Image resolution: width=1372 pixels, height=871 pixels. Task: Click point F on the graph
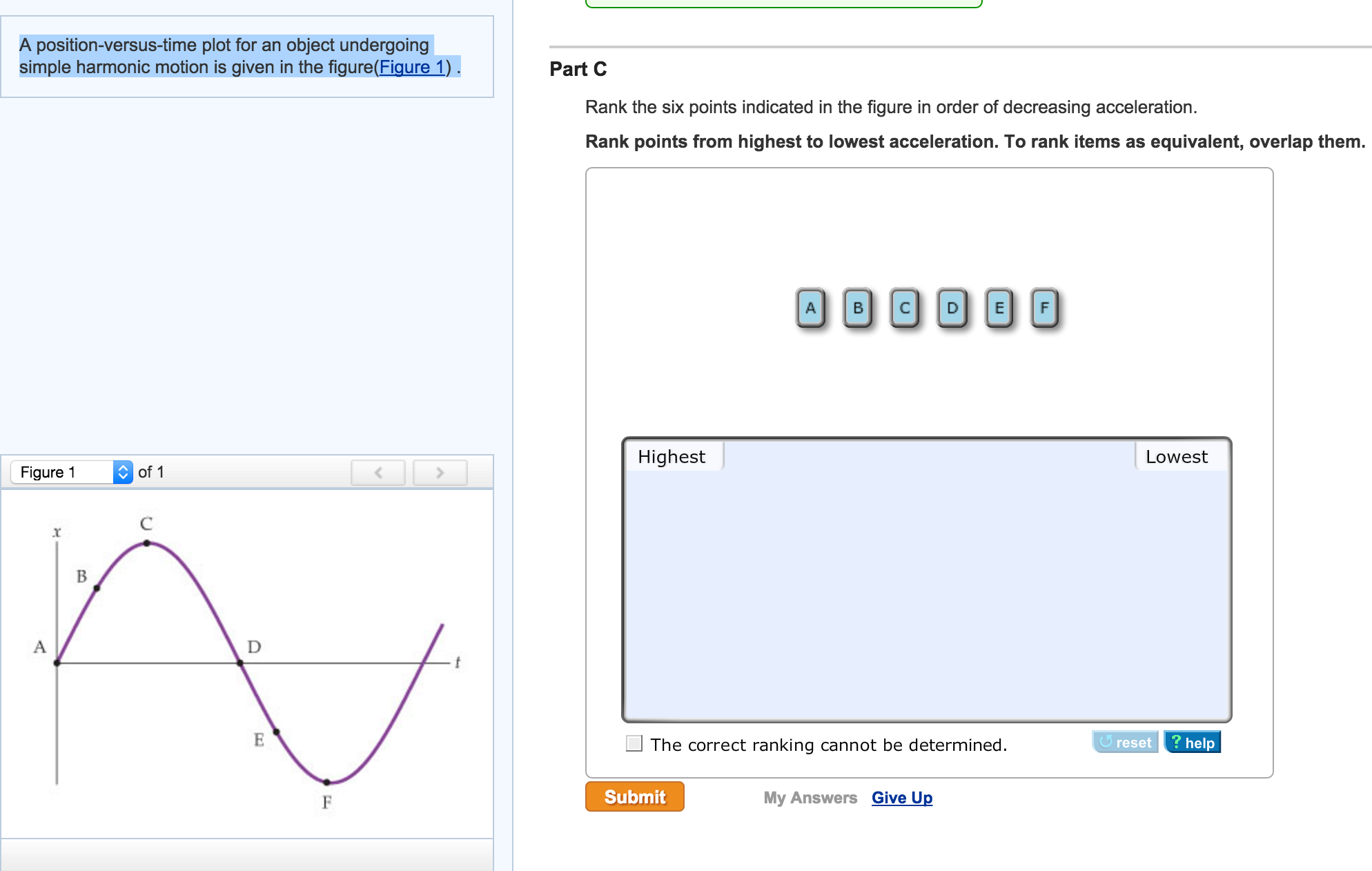pos(327,782)
